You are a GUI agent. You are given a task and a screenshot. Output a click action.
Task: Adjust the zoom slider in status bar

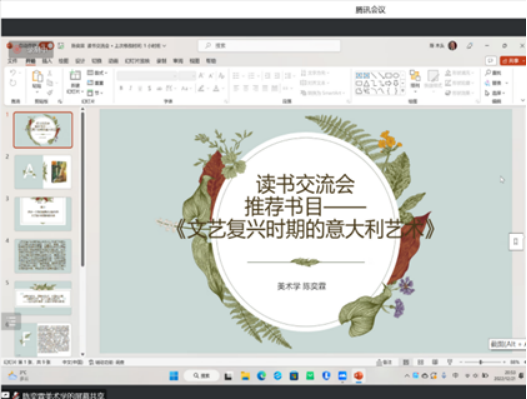482,362
